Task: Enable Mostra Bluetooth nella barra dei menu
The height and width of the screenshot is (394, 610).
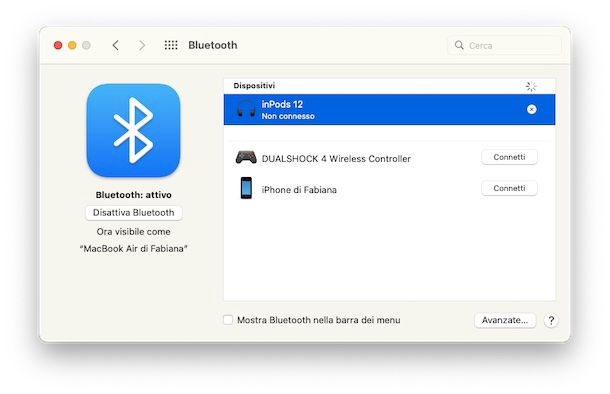Action: coord(228,320)
